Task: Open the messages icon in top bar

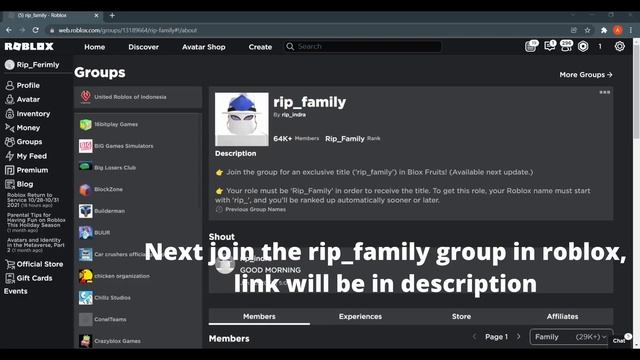Action: (x=550, y=46)
